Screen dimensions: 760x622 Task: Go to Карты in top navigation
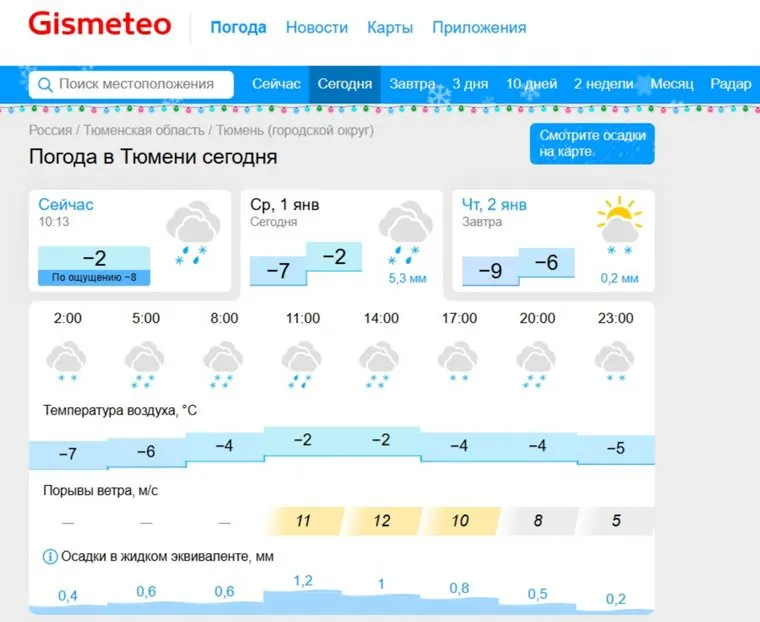(390, 28)
